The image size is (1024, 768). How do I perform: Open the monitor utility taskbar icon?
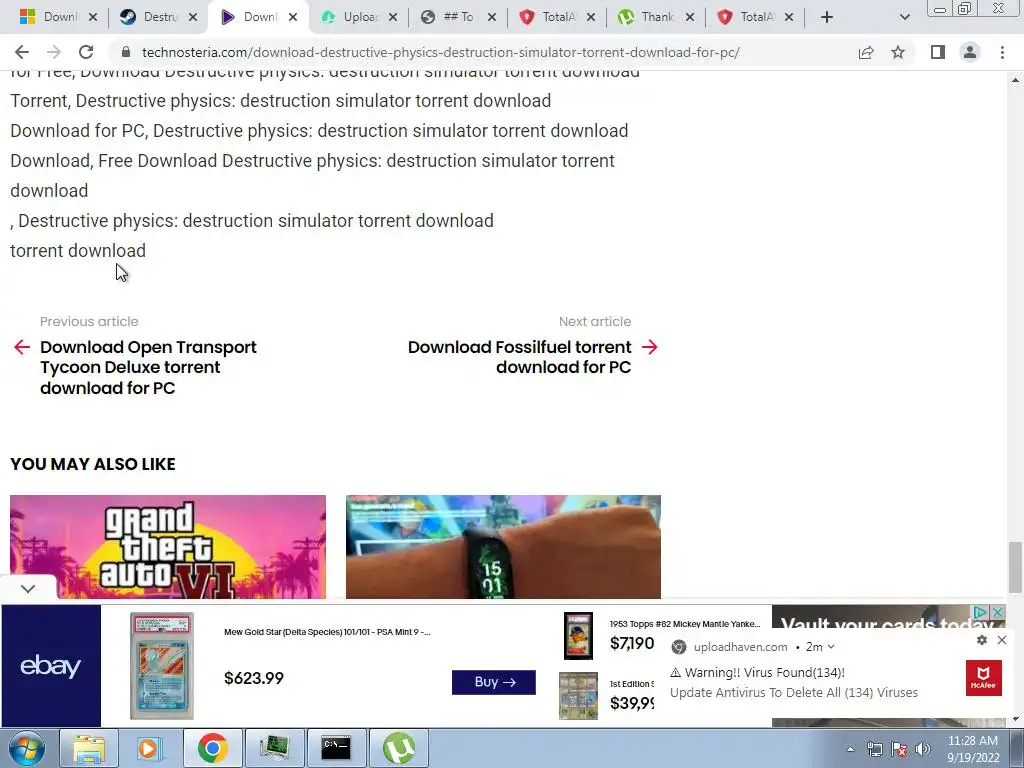(274, 748)
